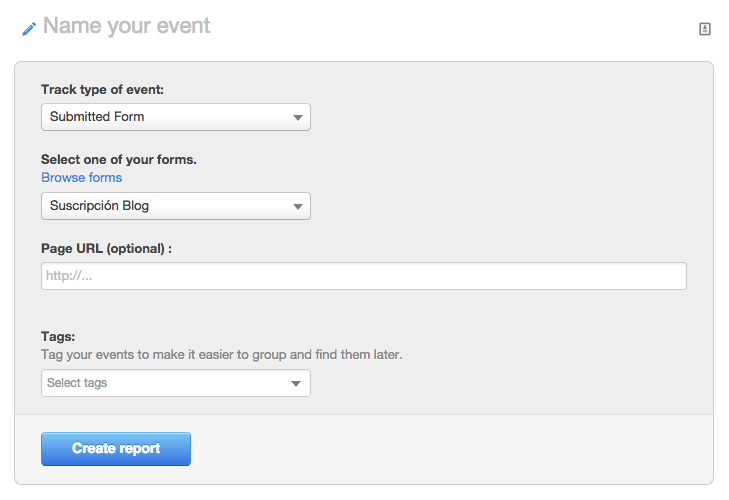Click the 'Select one of your forms.' label
The image size is (729, 500).
pyautogui.click(x=119, y=160)
